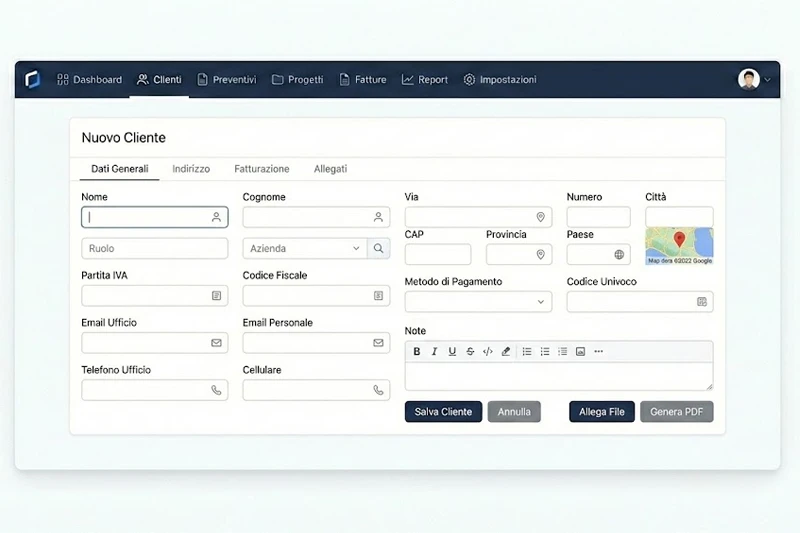Click the document icon in Partita IVA
This screenshot has width=800, height=533.
click(216, 296)
